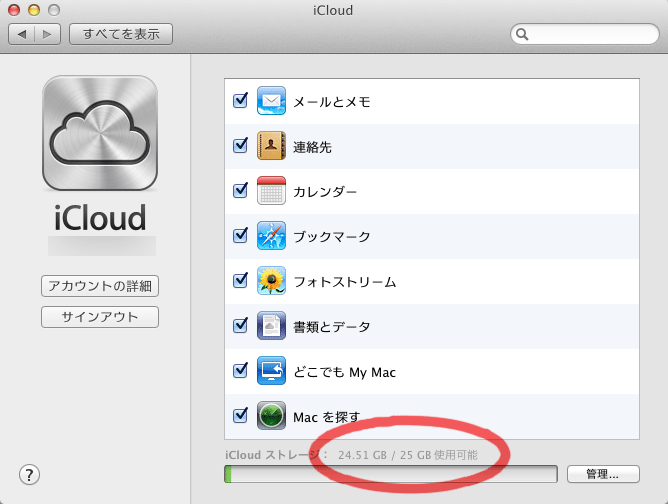Viewport: 668px width, 504px height.
Task: Select the フォトストリーム label text
Action: point(345,282)
